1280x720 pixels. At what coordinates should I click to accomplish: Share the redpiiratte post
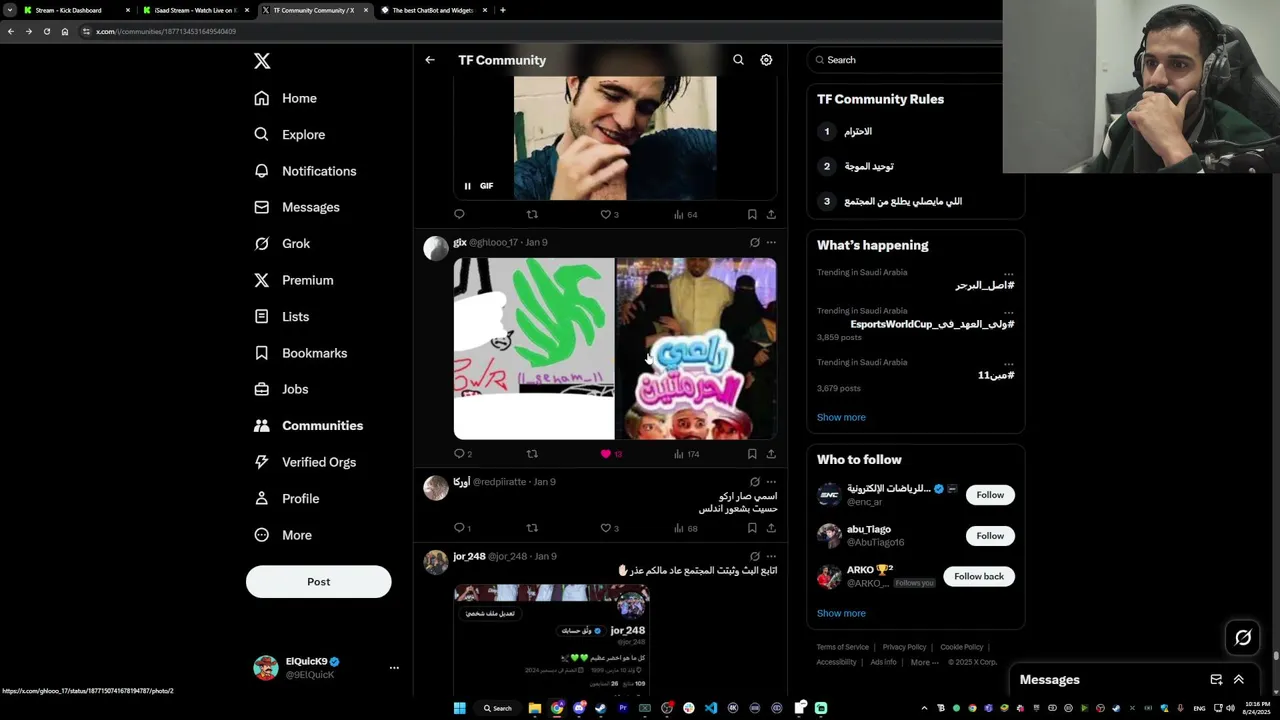(x=771, y=528)
